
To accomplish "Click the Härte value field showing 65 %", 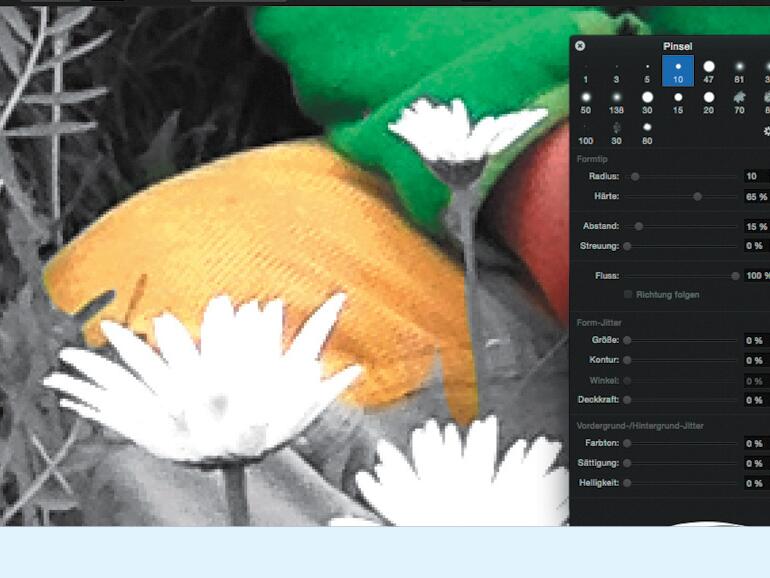I will [x=756, y=196].
